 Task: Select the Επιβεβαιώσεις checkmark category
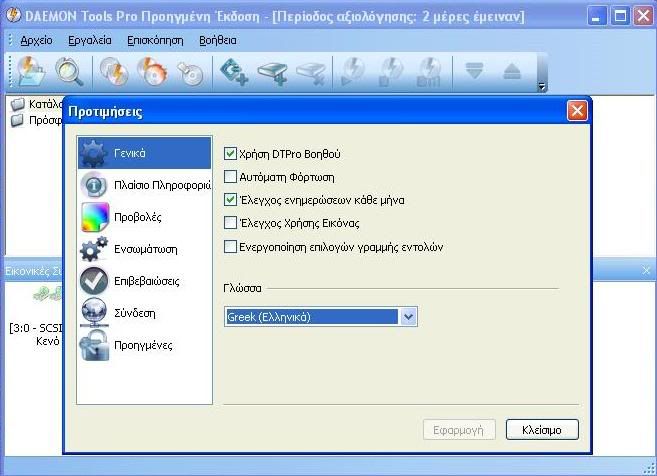pyautogui.click(x=145, y=281)
